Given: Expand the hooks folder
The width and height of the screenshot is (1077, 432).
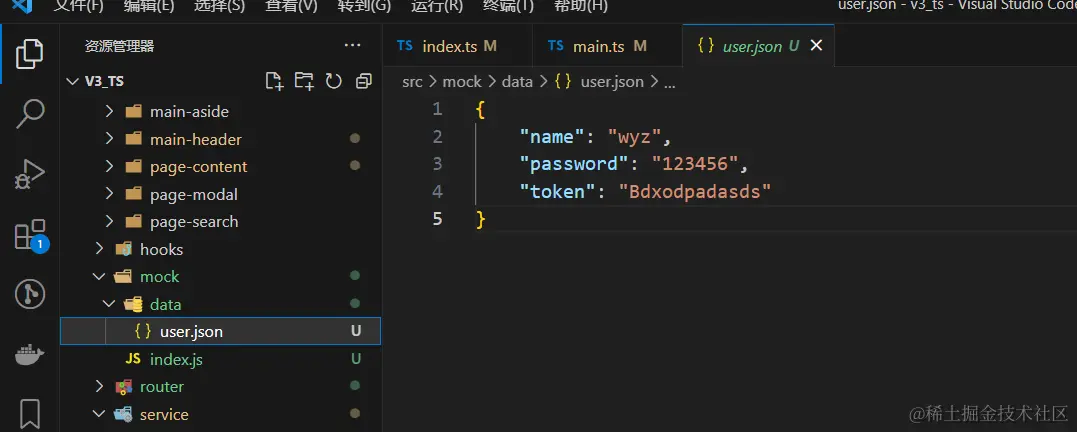Looking at the screenshot, I should click(x=161, y=249).
